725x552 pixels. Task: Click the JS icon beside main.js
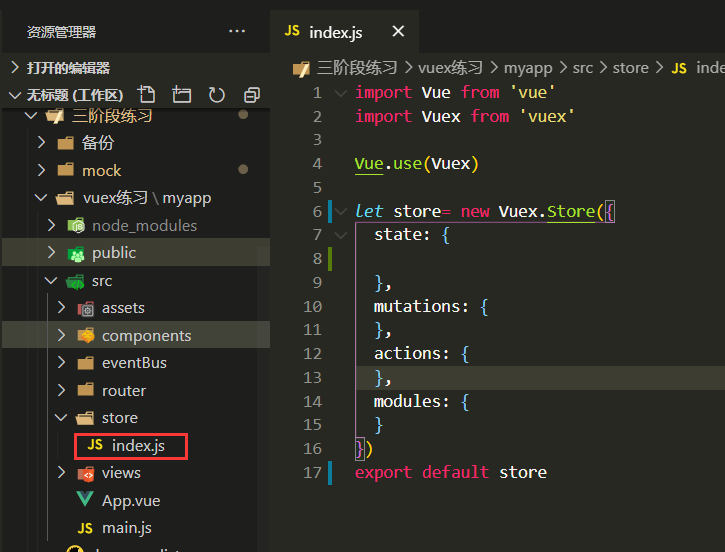click(x=85, y=528)
